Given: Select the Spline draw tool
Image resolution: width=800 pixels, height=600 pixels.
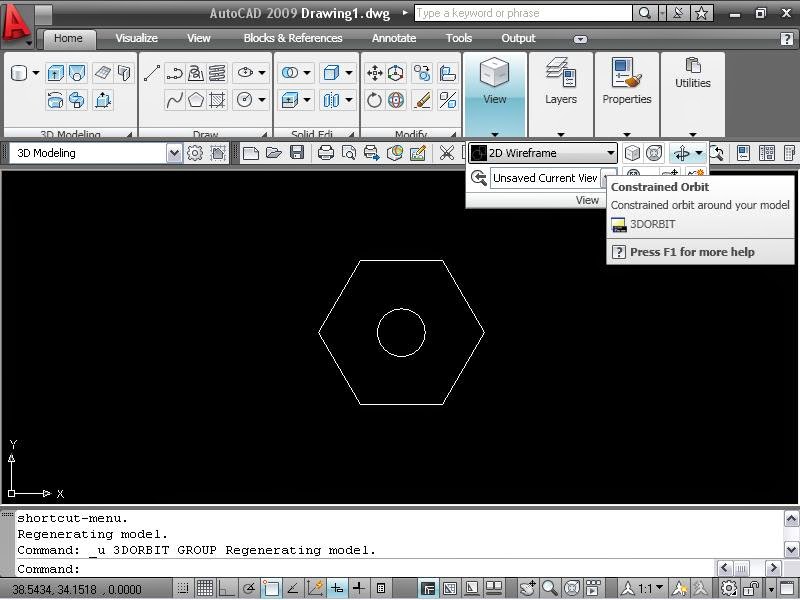Looking at the screenshot, I should click(x=174, y=100).
